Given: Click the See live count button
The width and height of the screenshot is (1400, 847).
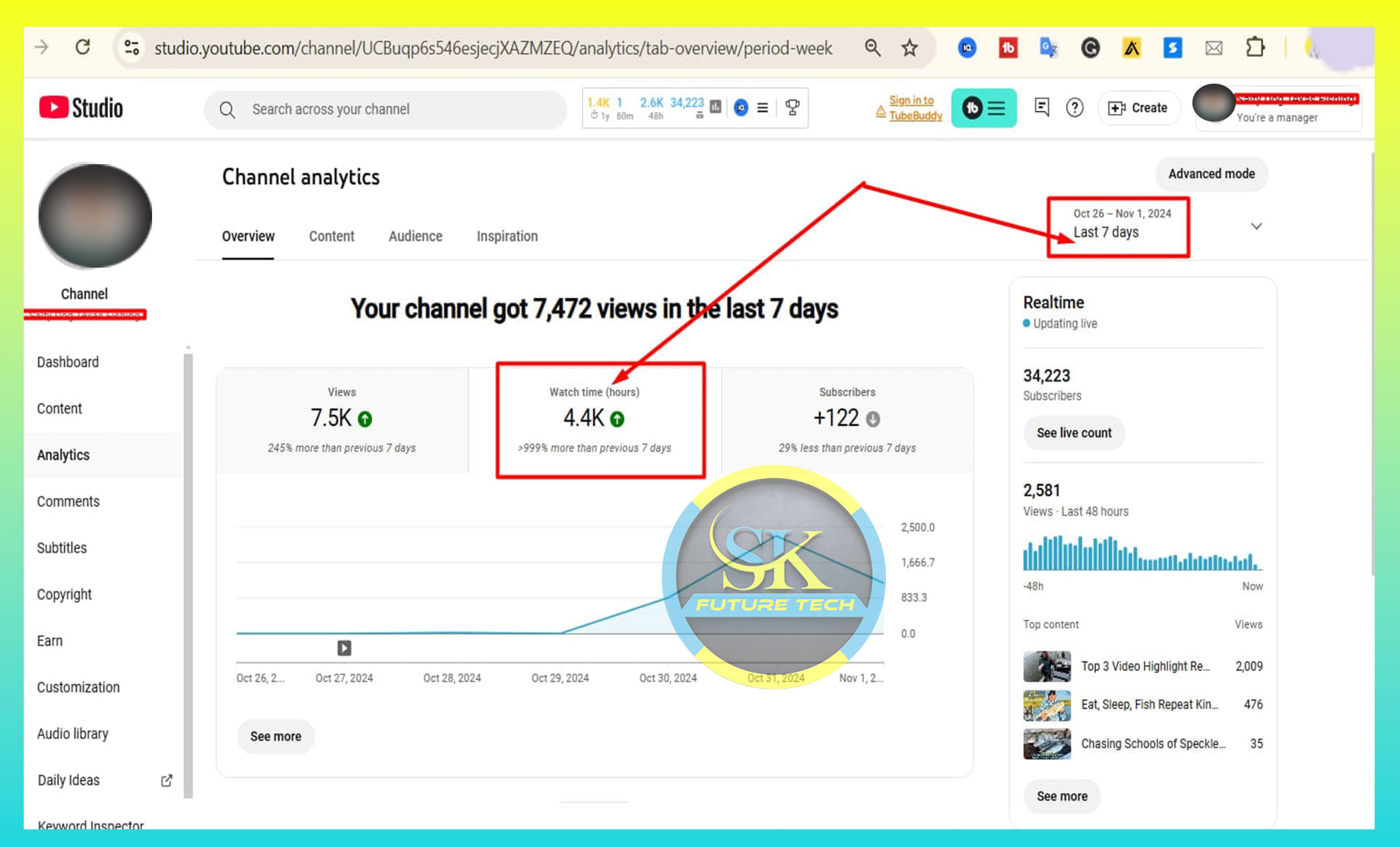Looking at the screenshot, I should [1074, 433].
